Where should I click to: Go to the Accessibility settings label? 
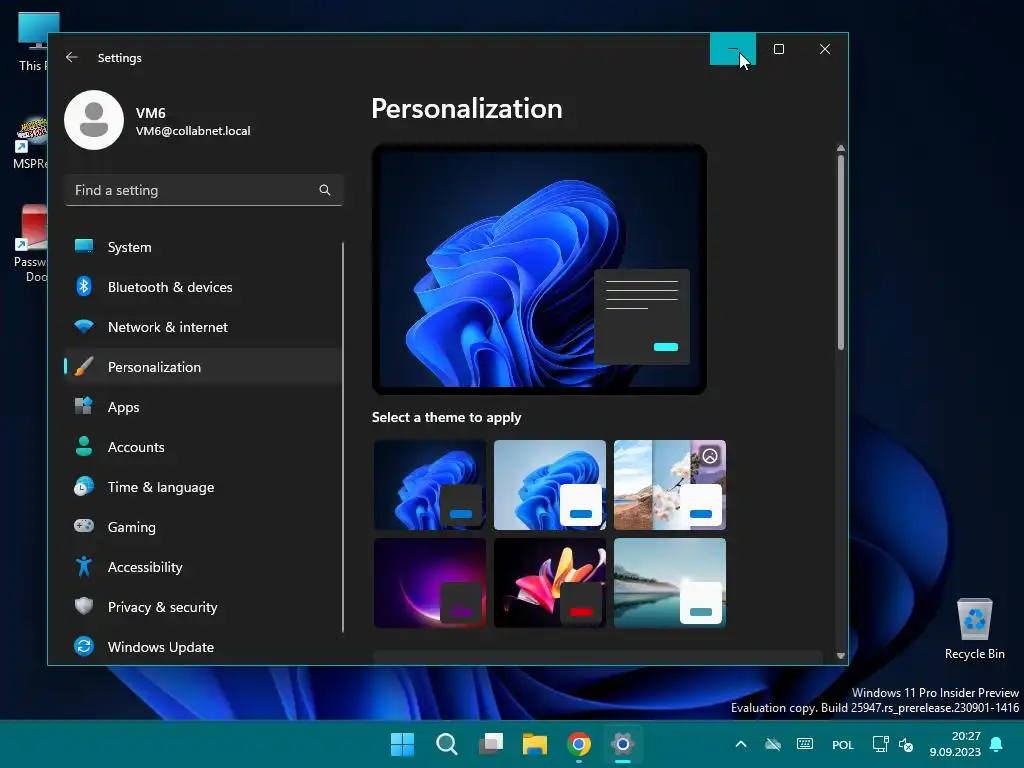[x=145, y=568]
